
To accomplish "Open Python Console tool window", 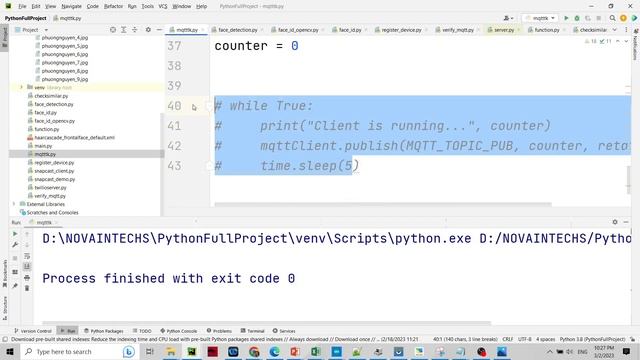I will point(179,331).
